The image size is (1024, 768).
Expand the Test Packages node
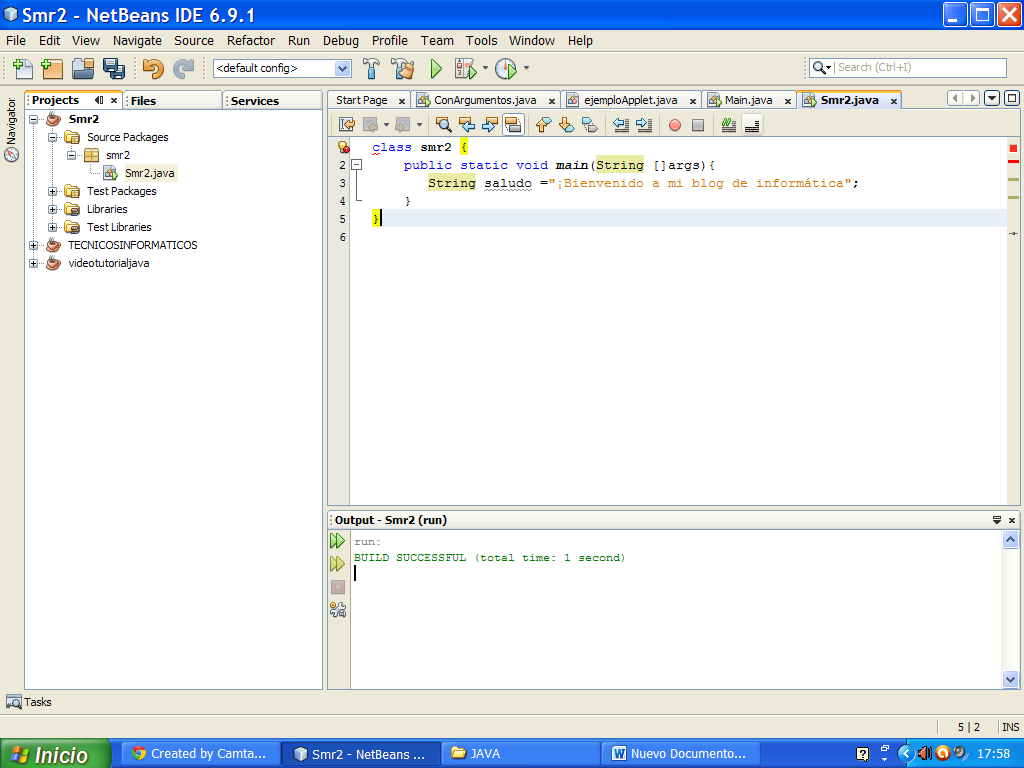[x=52, y=191]
